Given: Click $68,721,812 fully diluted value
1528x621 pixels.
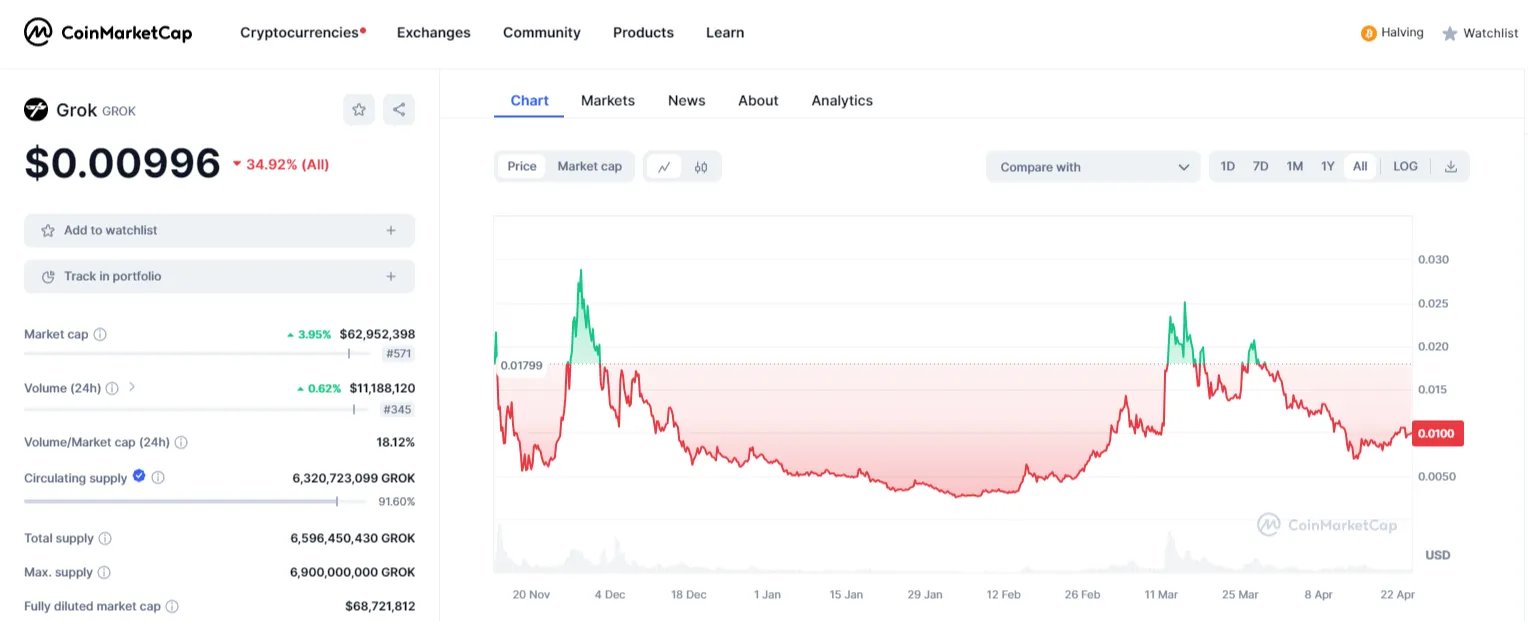Looking at the screenshot, I should tap(380, 606).
